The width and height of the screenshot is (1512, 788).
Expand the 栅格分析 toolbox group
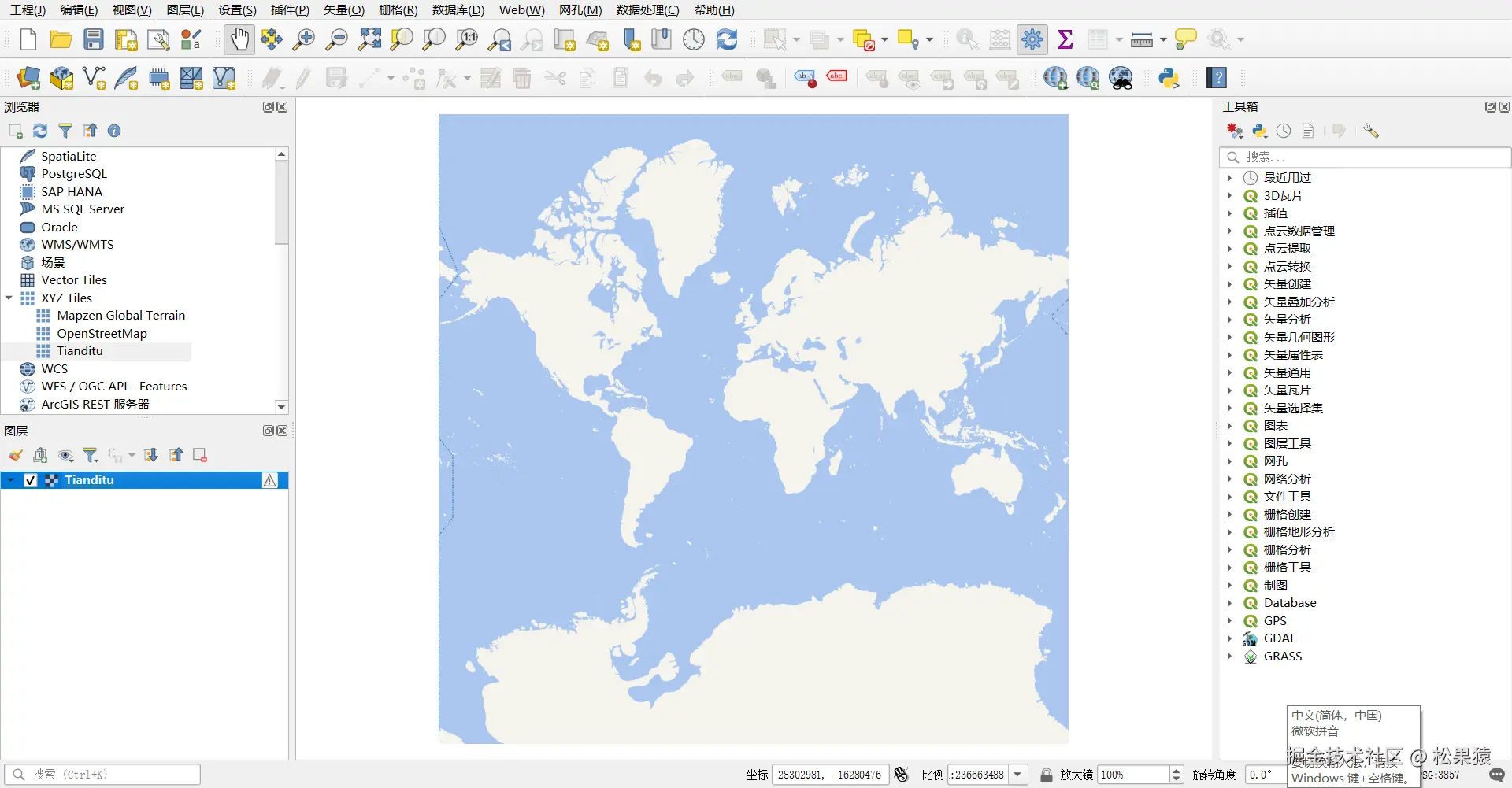(x=1229, y=550)
